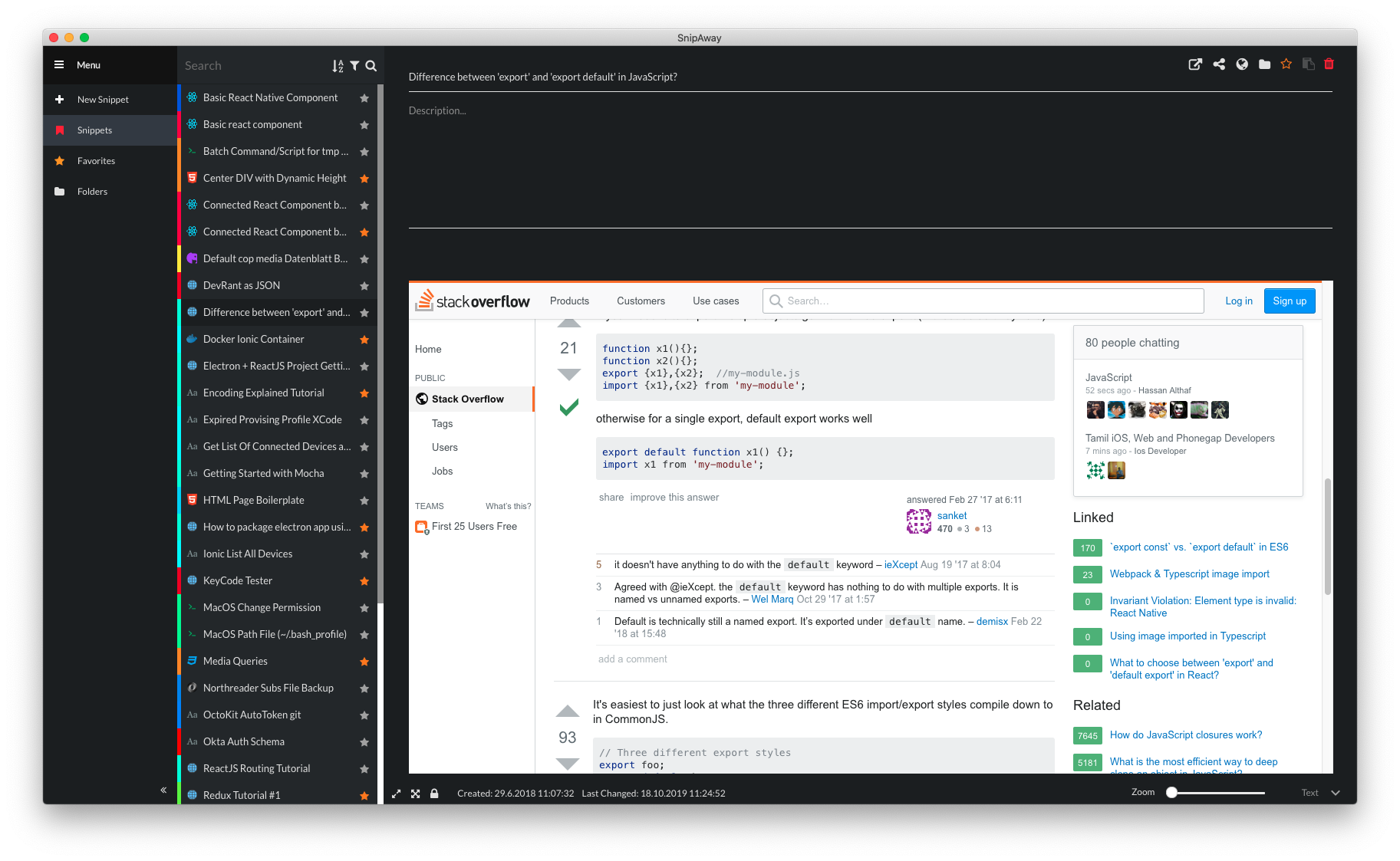Open the Jobs page in left nav
The height and width of the screenshot is (861, 1400).
442,471
